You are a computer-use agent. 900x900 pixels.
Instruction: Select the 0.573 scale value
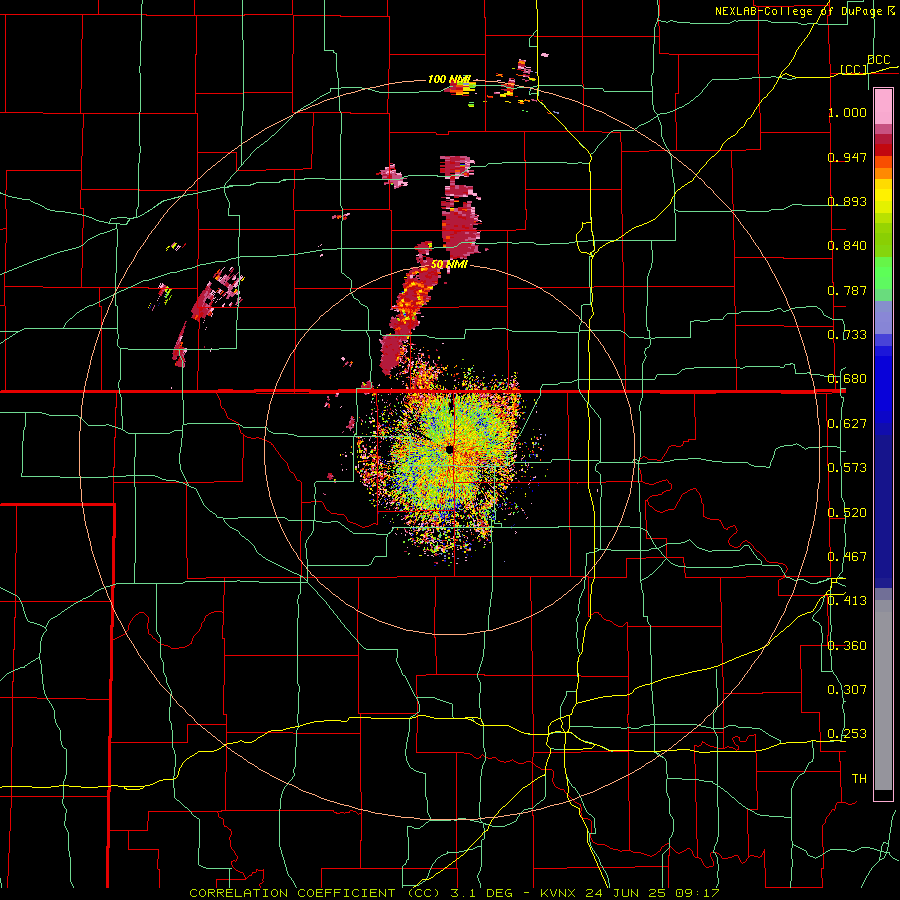(847, 468)
